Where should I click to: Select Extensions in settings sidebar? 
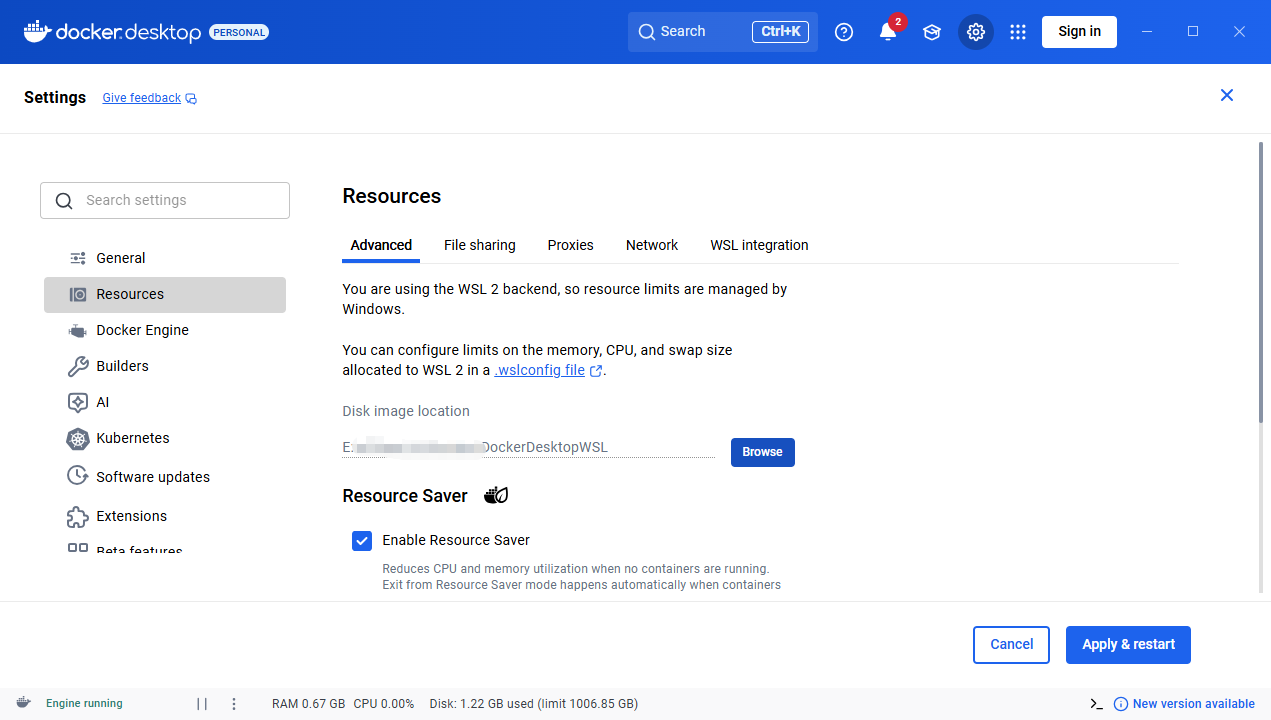165,516
